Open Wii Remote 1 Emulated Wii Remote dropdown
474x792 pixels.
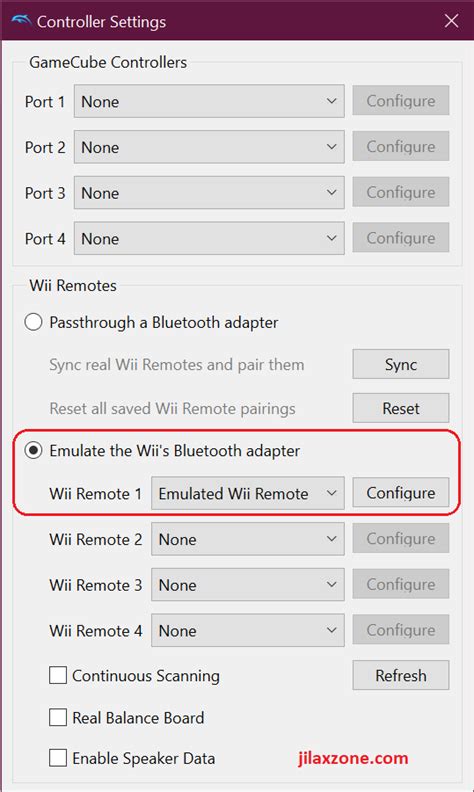pos(248,493)
